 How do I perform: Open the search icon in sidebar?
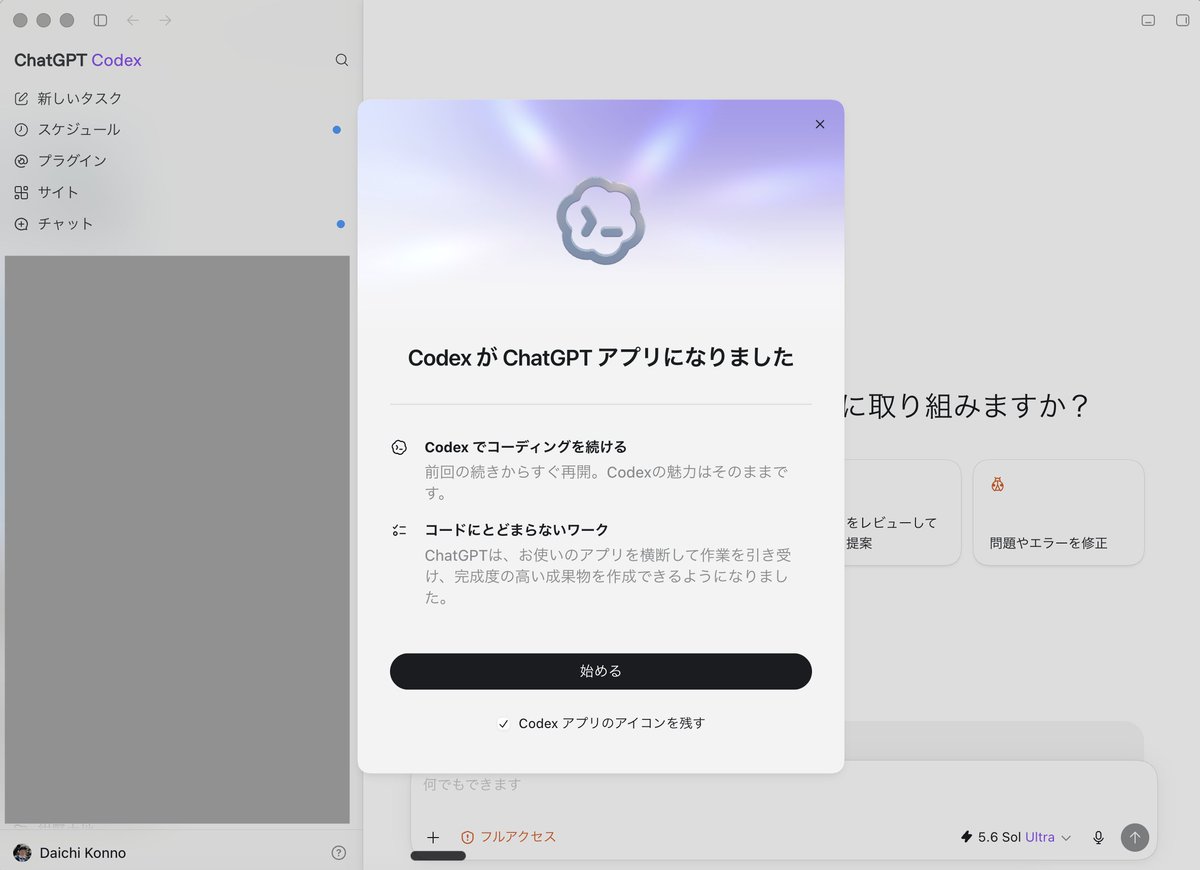coord(342,60)
